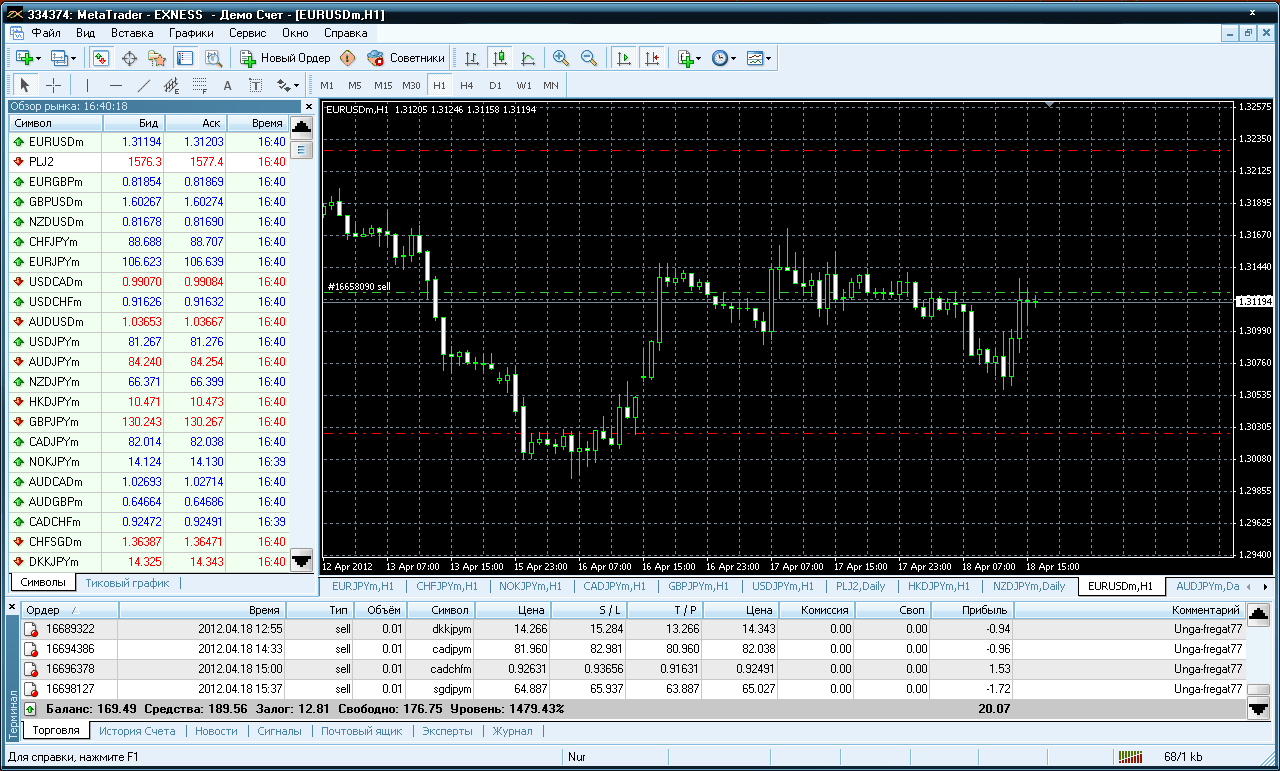Click the Советники button
1280x771 pixels.
(x=406, y=58)
